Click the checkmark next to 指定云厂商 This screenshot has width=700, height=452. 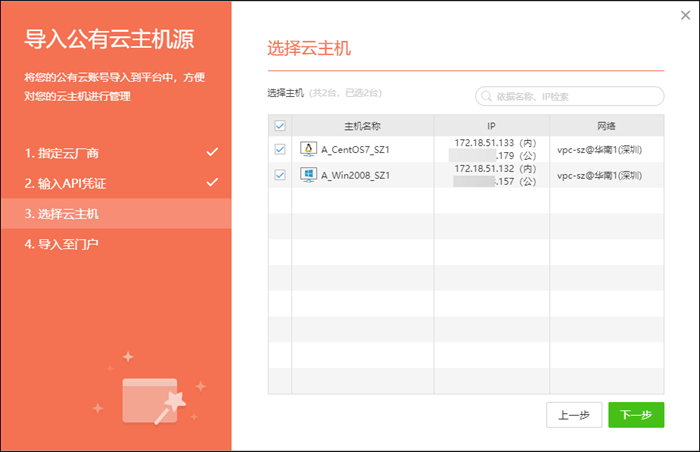[x=212, y=153]
